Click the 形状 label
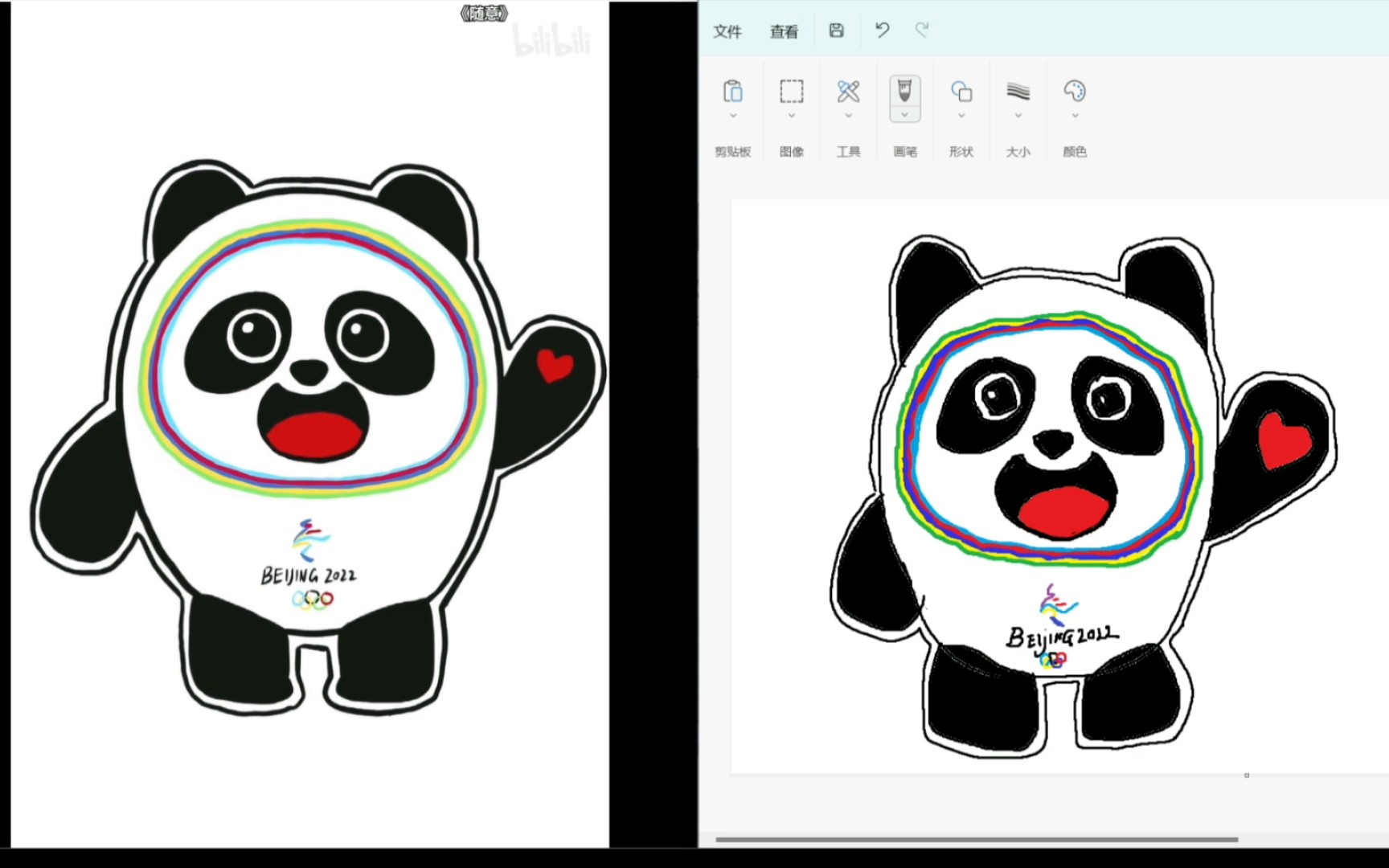The width and height of the screenshot is (1389, 868). click(961, 151)
